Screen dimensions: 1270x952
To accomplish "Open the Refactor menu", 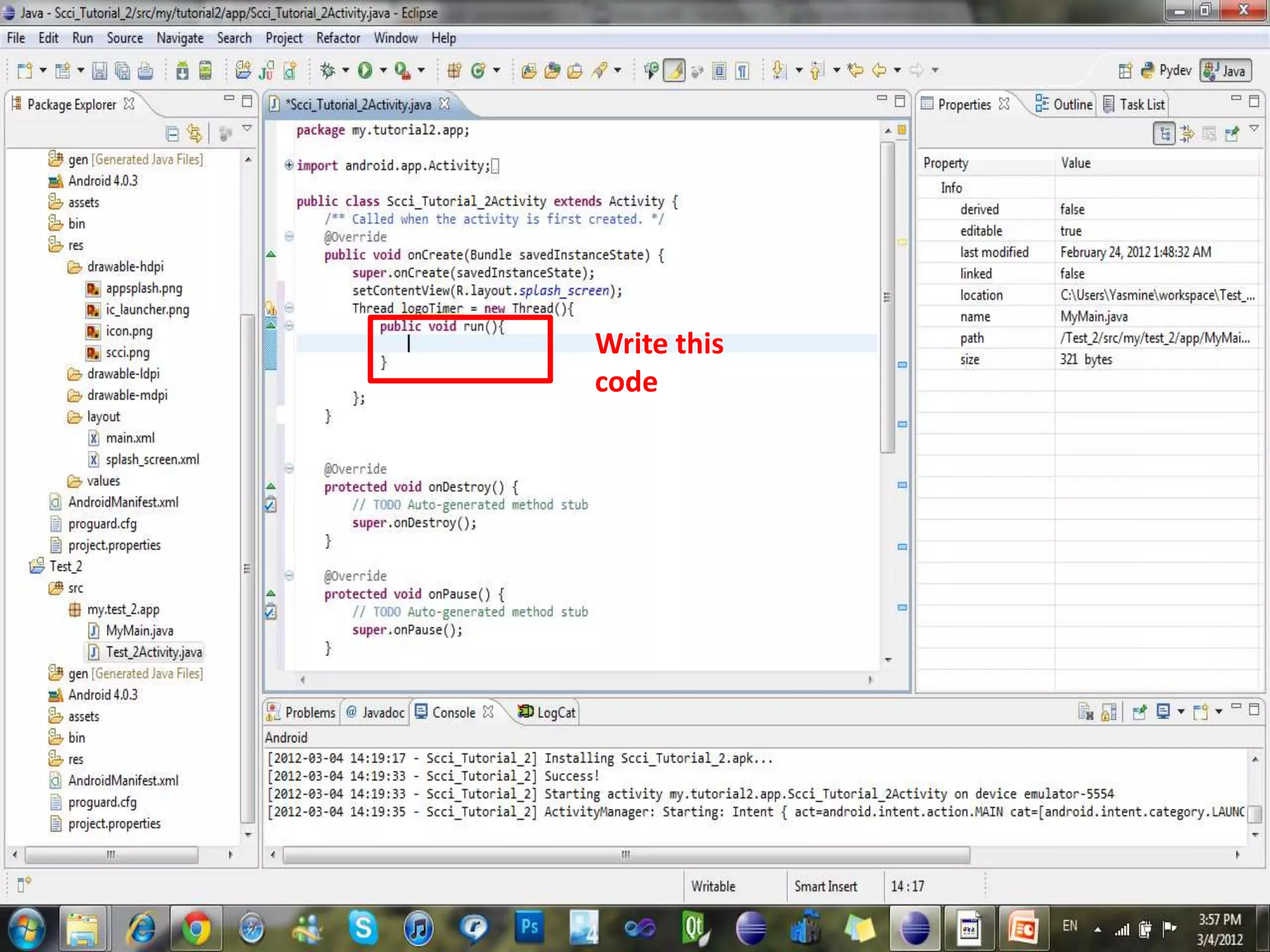I will pos(338,38).
